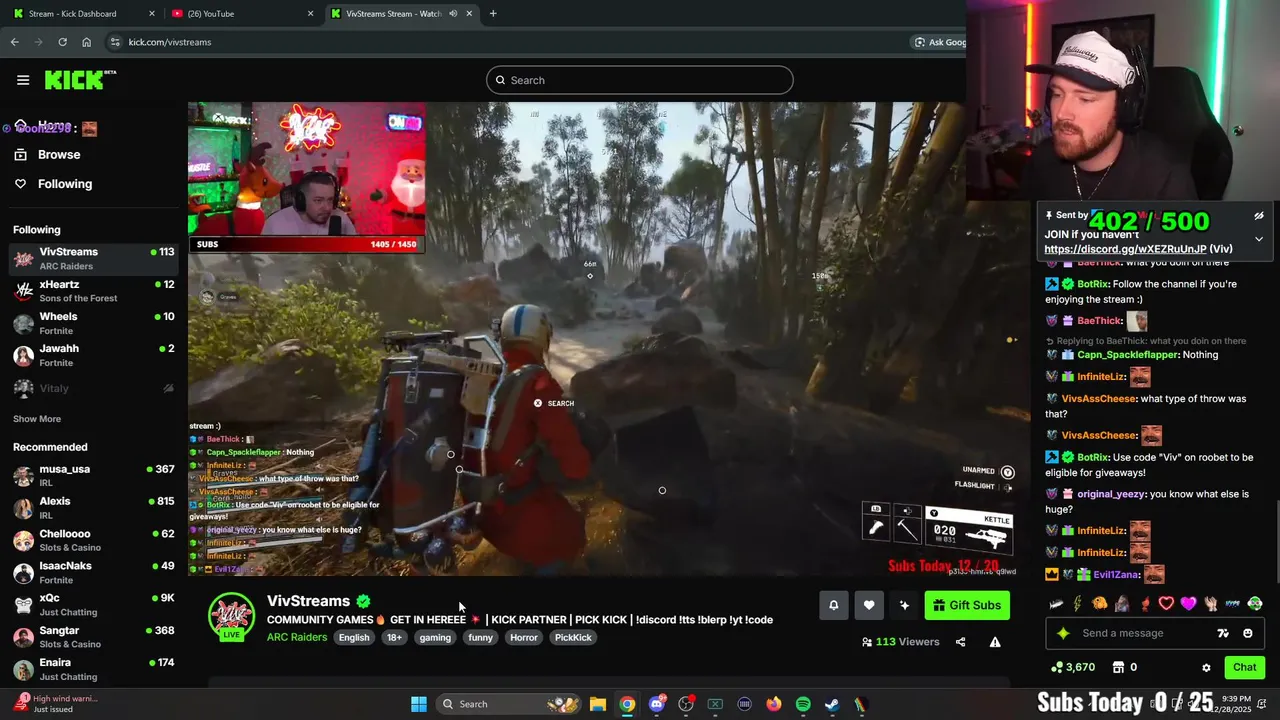
Task: Click the 113 Viewers count
Action: pyautogui.click(x=901, y=642)
